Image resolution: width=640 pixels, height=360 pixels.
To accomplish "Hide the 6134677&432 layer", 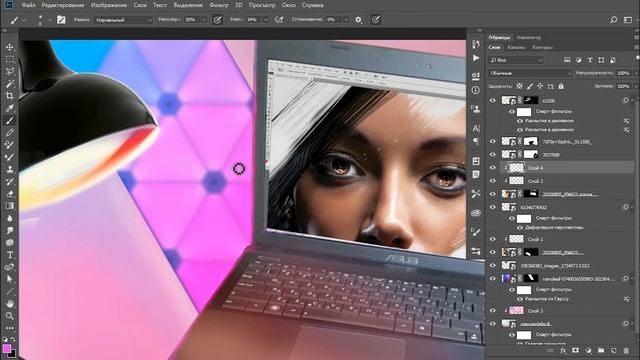I will tap(493, 207).
